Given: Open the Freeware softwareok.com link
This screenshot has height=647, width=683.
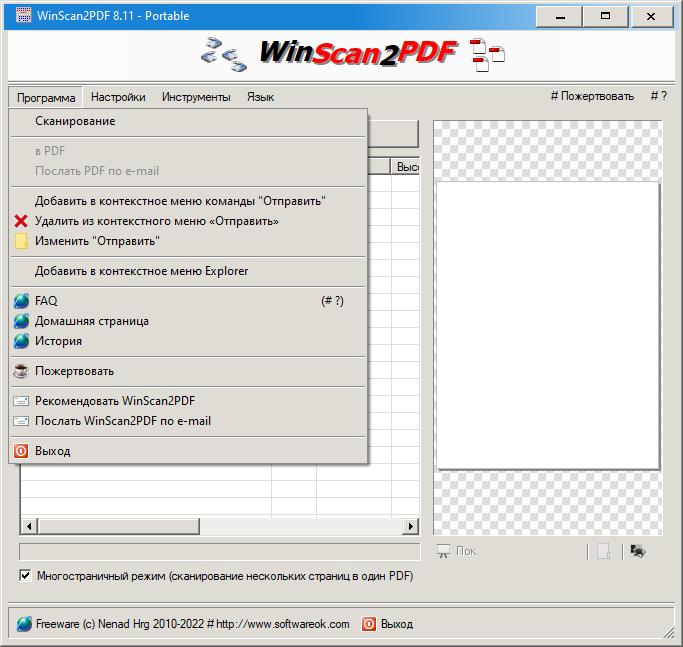Looking at the screenshot, I should click(x=193, y=624).
